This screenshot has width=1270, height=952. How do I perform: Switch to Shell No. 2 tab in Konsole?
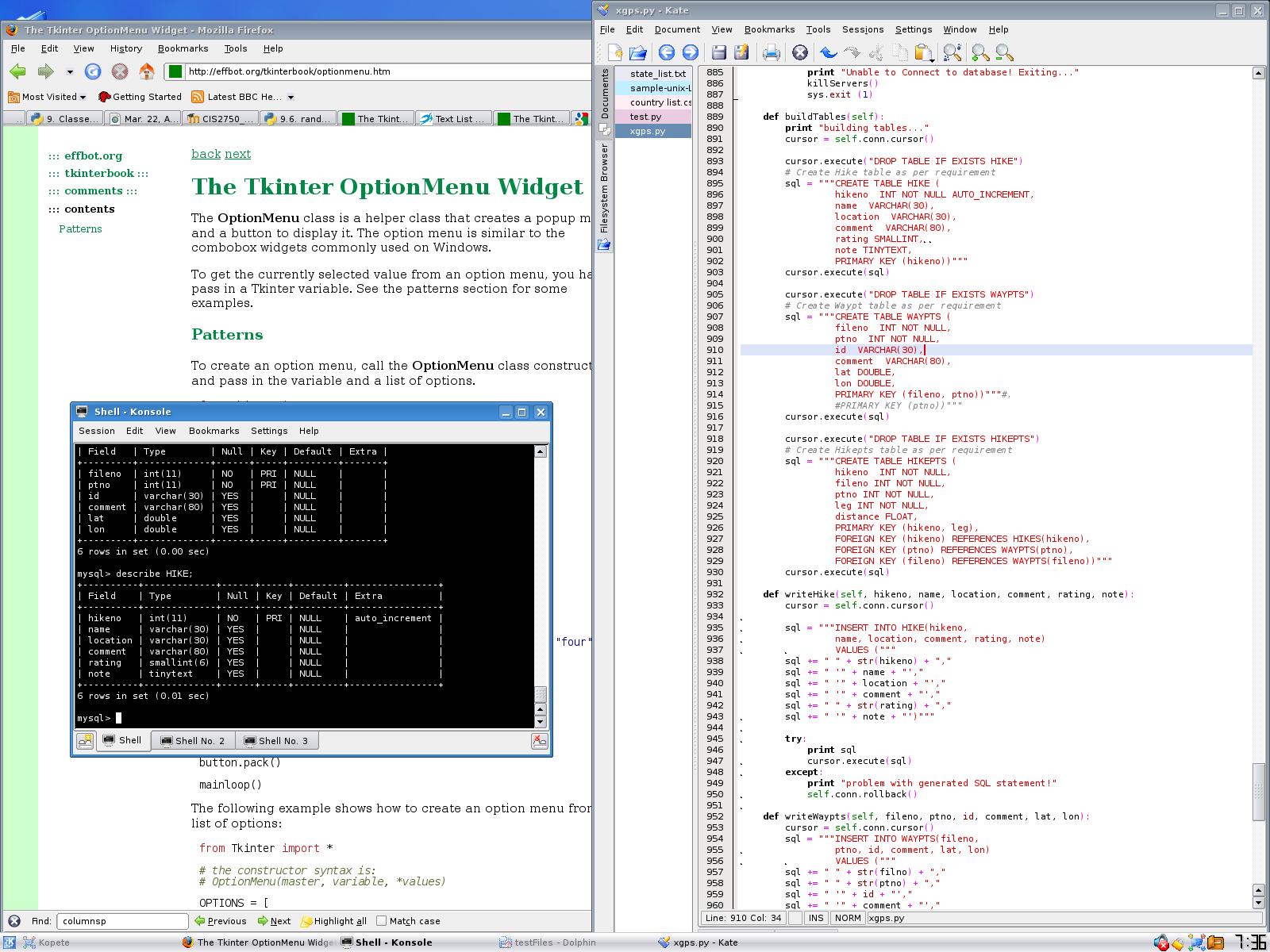[194, 740]
